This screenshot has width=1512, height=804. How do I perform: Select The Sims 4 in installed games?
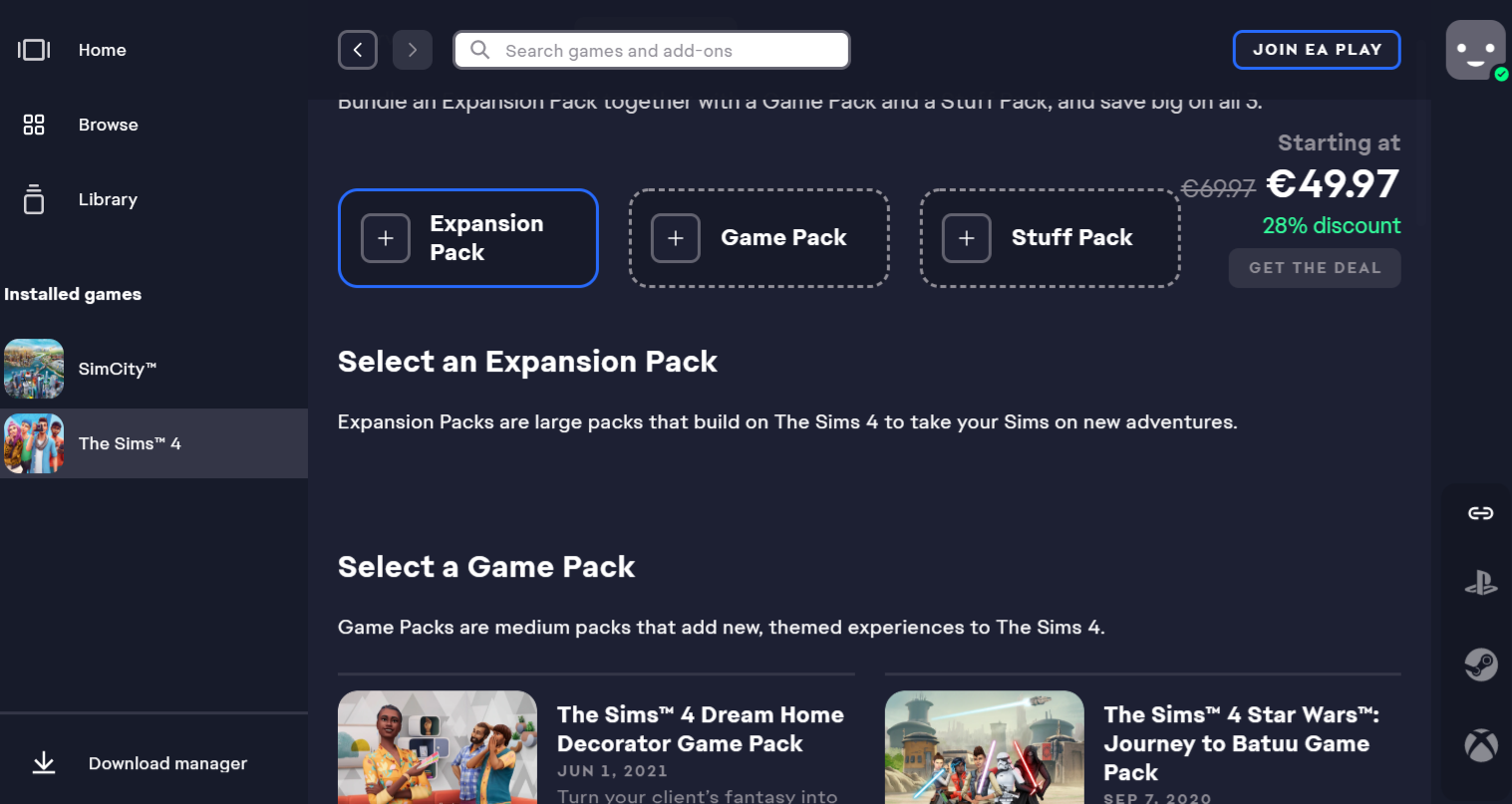(x=130, y=443)
